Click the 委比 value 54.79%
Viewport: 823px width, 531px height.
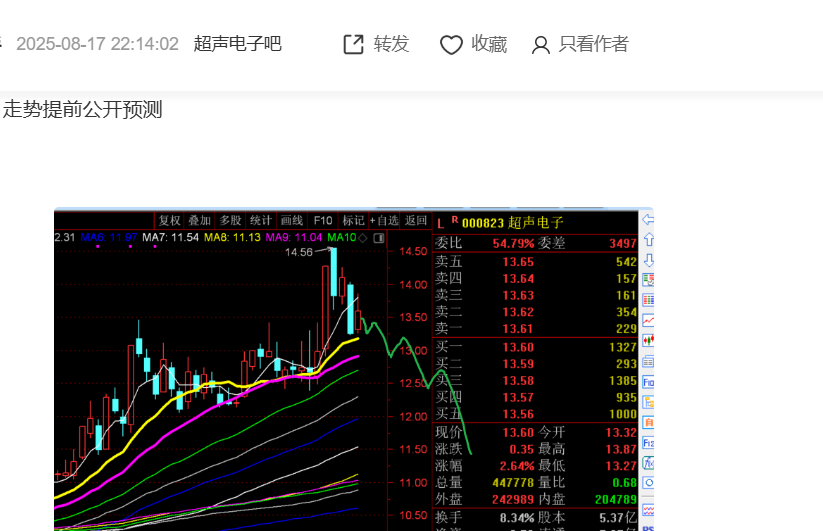click(513, 243)
